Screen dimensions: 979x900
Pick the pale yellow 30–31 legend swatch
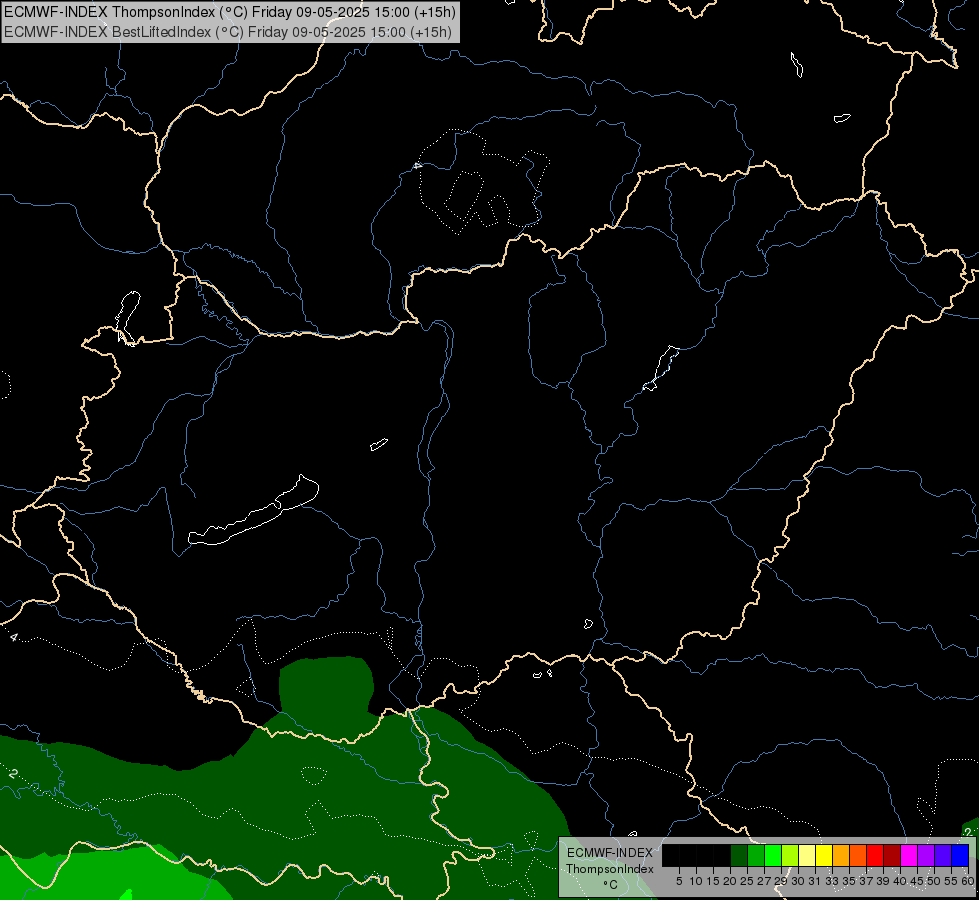(x=807, y=855)
